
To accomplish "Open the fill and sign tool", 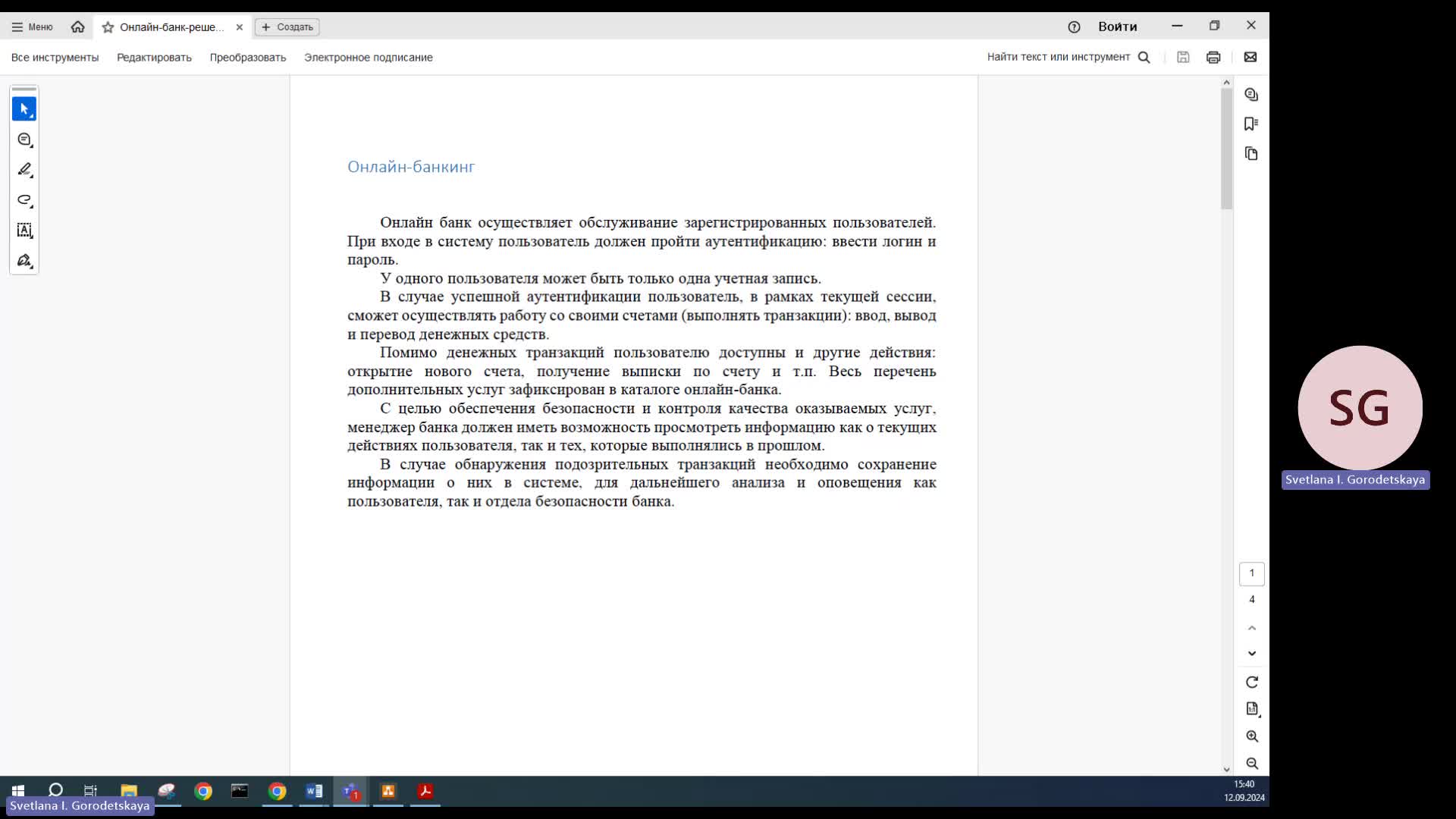I will [24, 261].
